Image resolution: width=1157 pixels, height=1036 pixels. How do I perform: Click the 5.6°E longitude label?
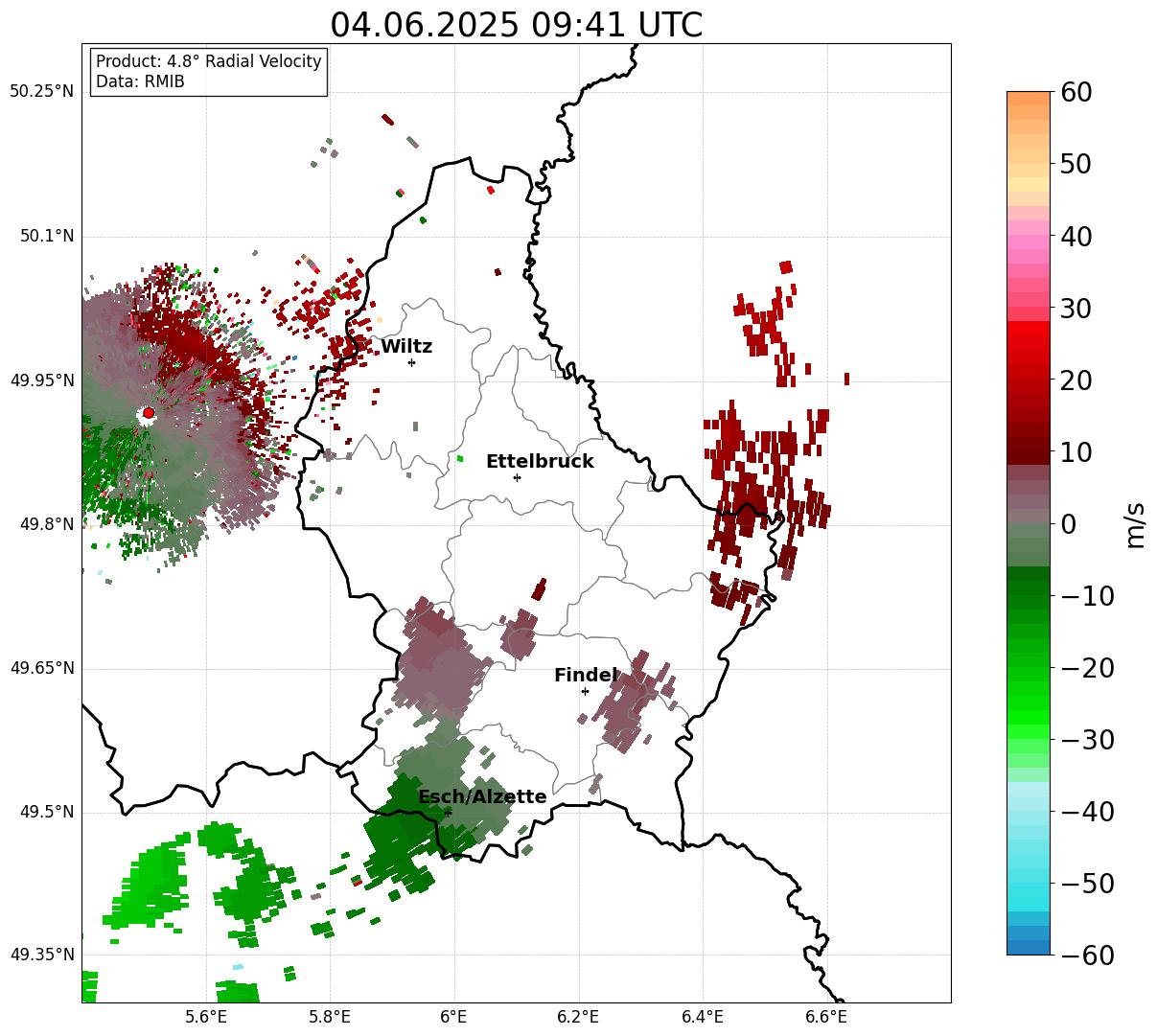pyautogui.click(x=206, y=1017)
